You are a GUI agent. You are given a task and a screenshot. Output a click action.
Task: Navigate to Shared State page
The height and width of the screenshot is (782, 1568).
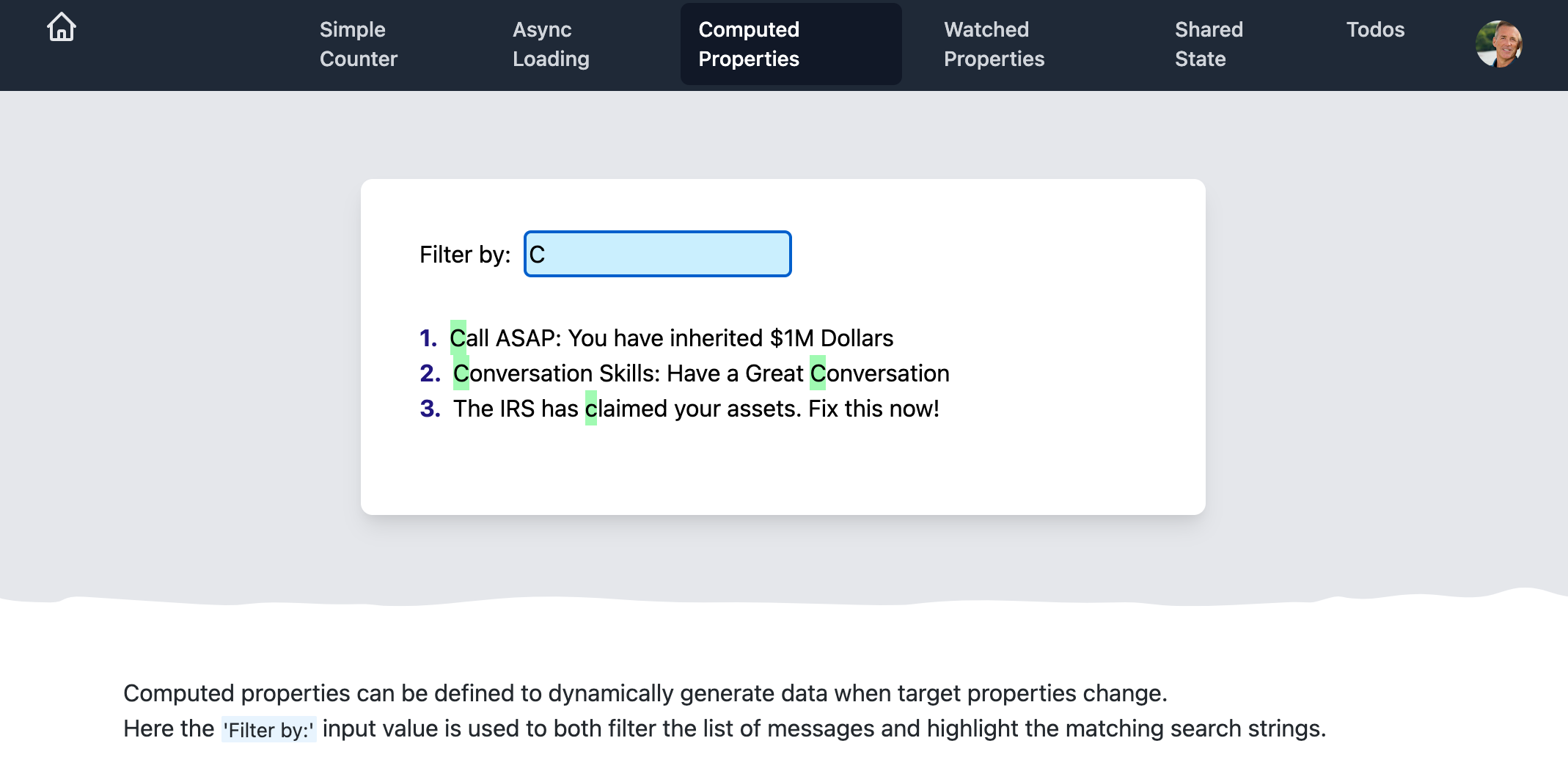coord(1209,44)
